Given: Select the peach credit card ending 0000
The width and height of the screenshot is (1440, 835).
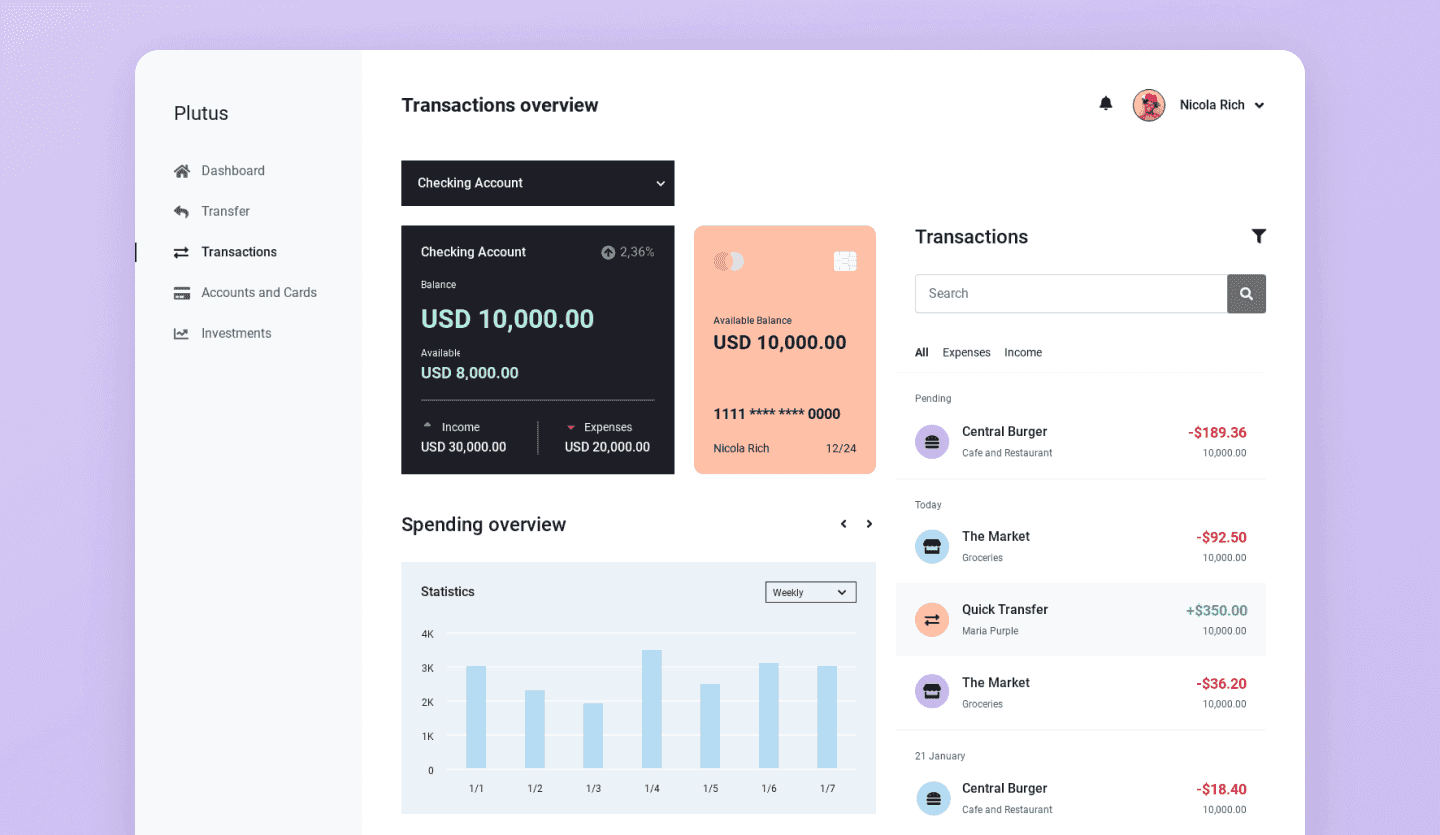Looking at the screenshot, I should [x=785, y=350].
